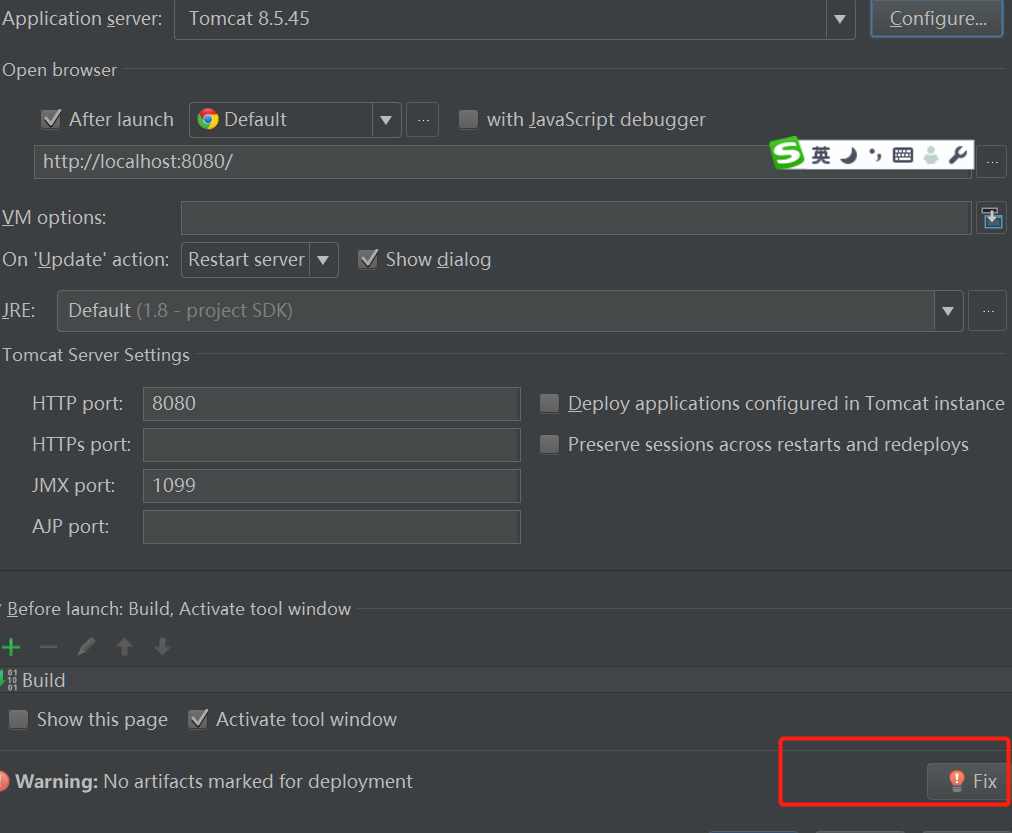Toggle Sogou English/Chinese mode icon
The image size is (1012, 833).
point(821,155)
